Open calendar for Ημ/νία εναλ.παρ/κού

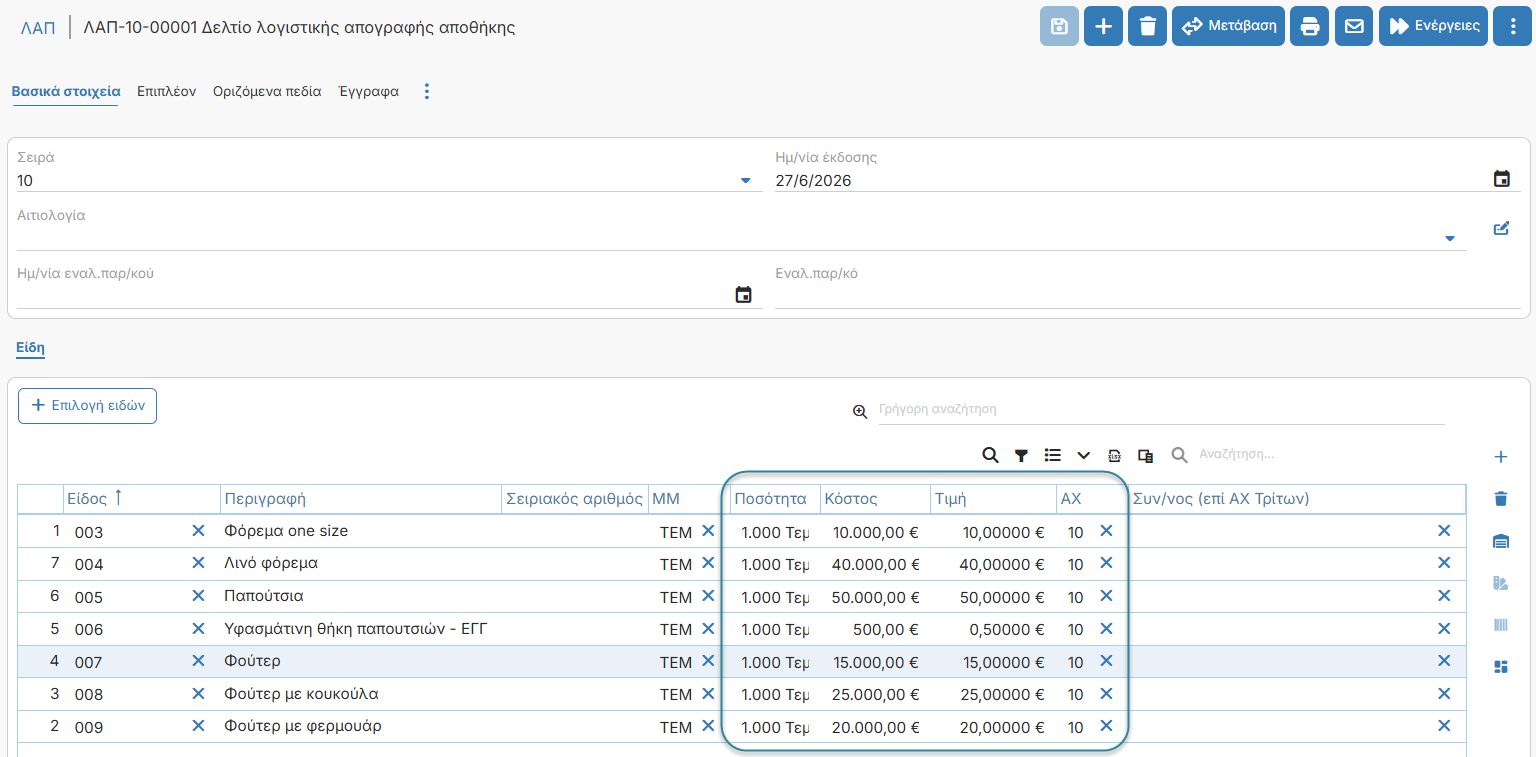(x=743, y=295)
